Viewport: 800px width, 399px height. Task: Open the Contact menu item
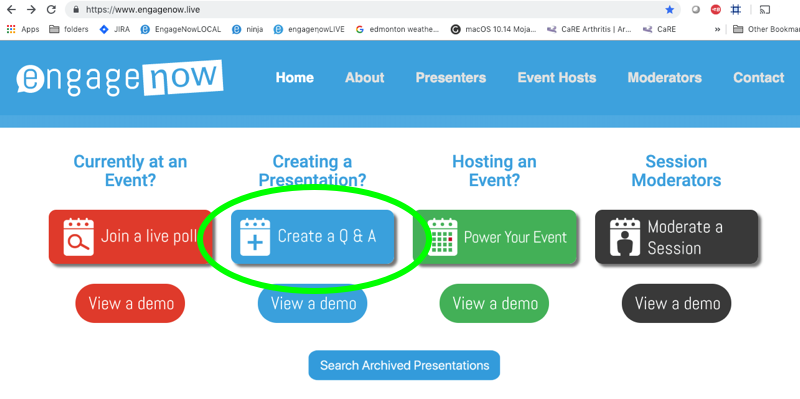click(x=759, y=78)
